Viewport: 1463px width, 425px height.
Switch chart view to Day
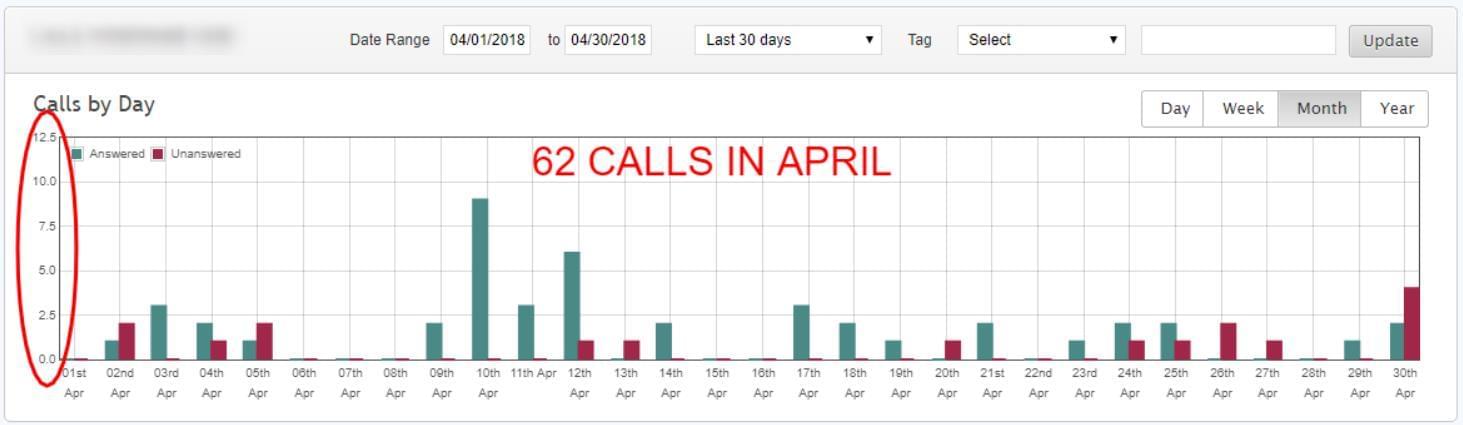pyautogui.click(x=1174, y=109)
